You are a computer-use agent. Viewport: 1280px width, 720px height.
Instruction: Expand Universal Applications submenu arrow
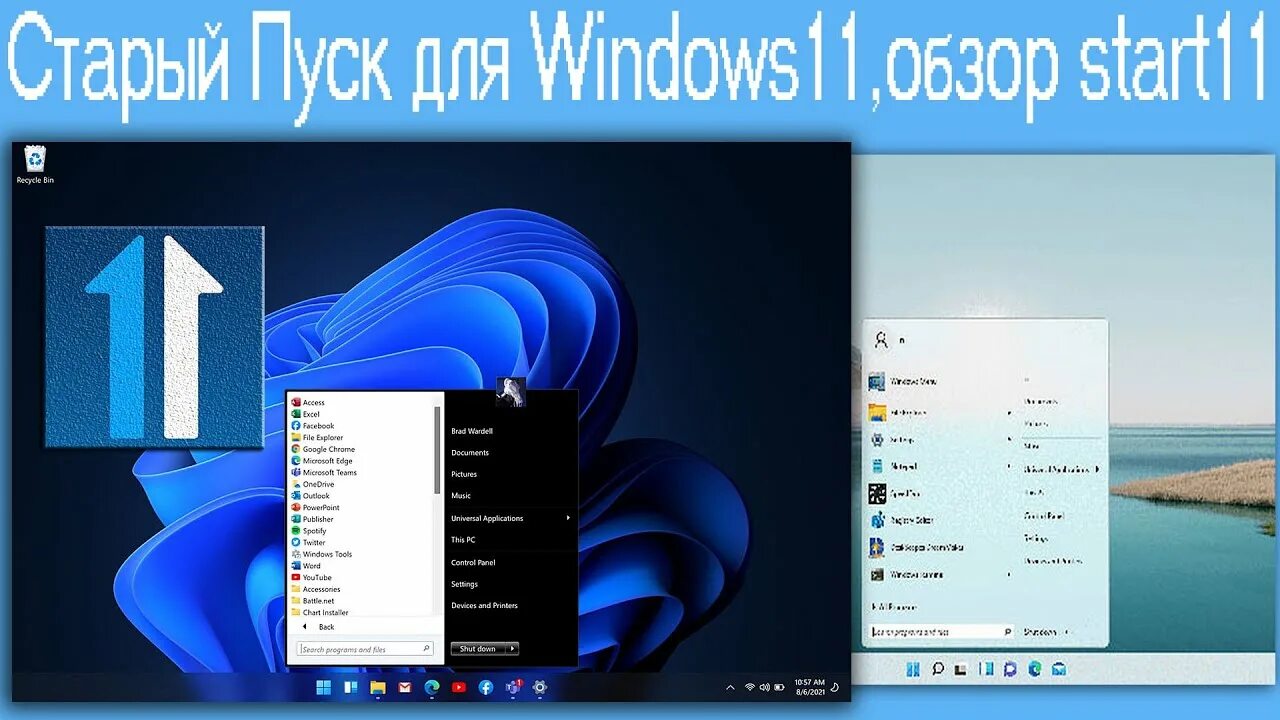568,518
